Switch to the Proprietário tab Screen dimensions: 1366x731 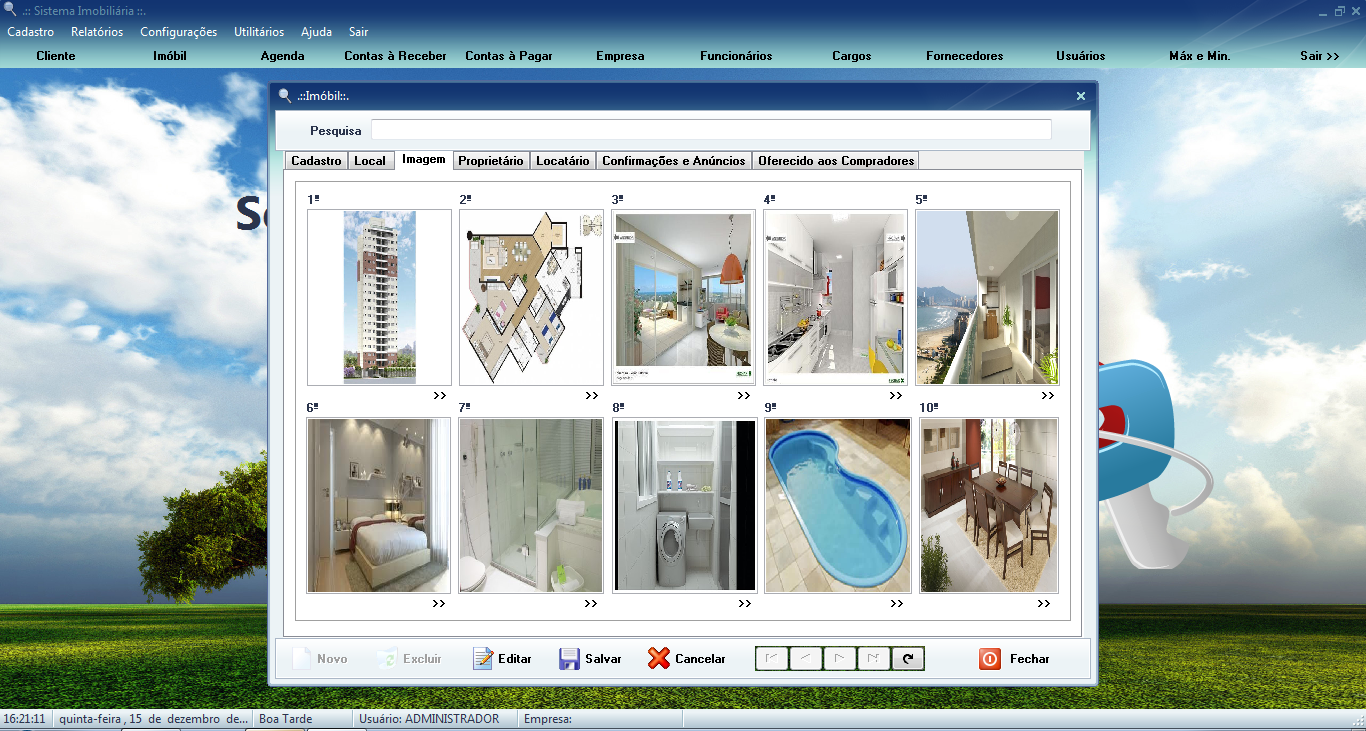[490, 161]
